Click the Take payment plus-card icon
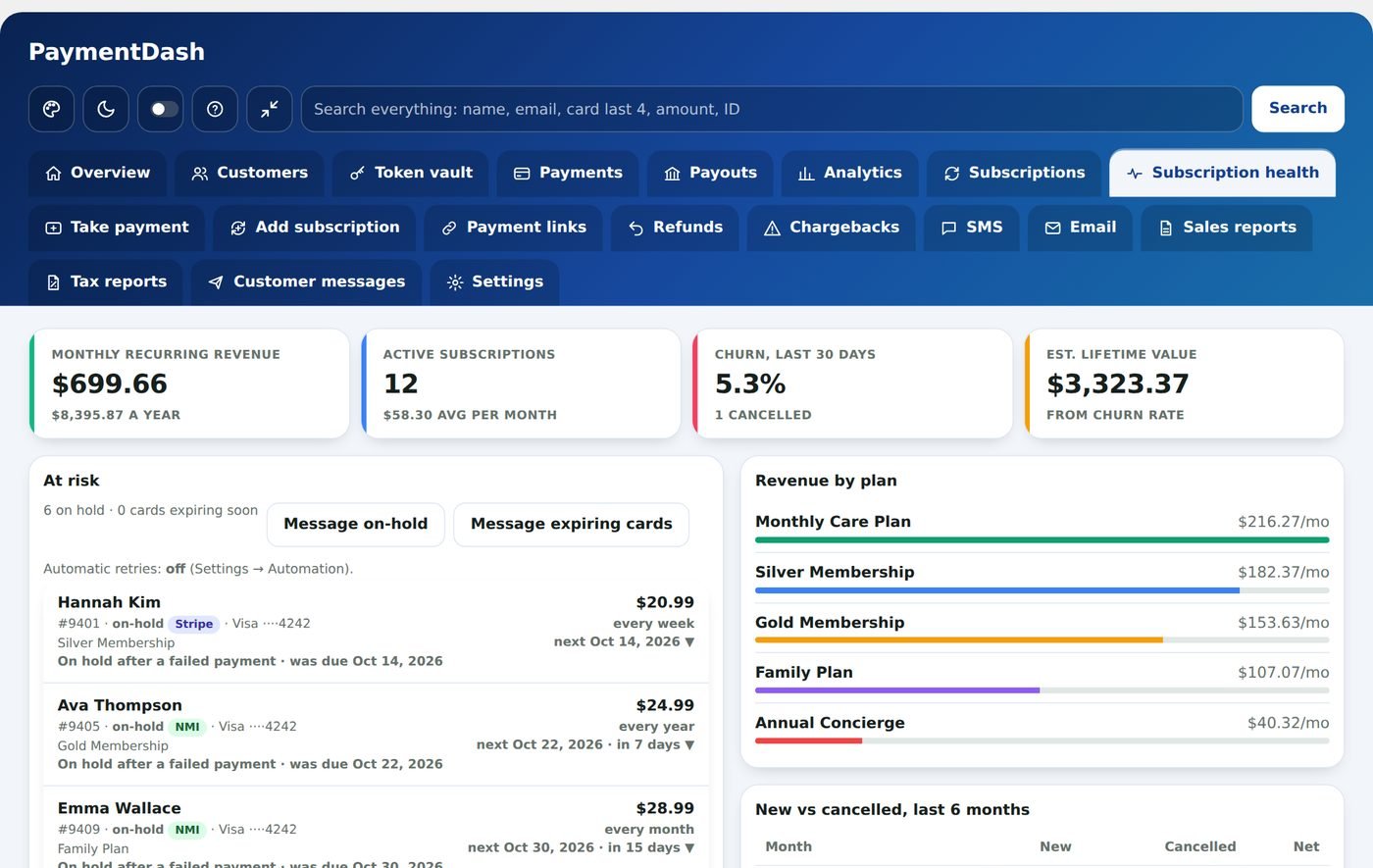1373x868 pixels. tap(53, 228)
